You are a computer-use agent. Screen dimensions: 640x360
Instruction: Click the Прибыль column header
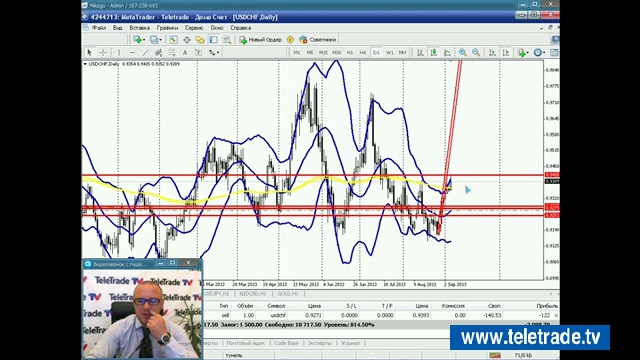547,306
